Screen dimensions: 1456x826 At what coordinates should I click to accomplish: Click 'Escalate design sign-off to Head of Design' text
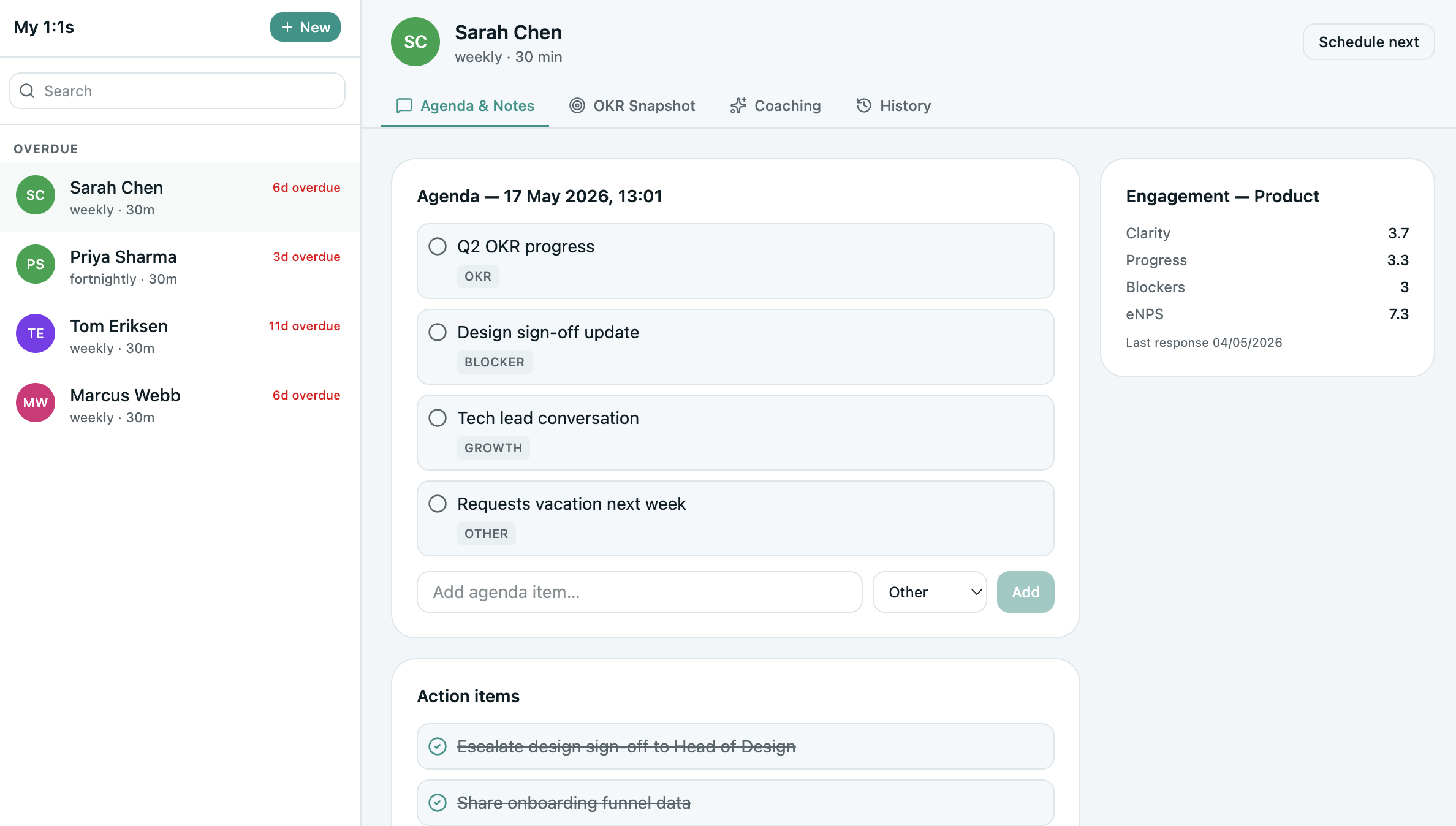tap(626, 746)
